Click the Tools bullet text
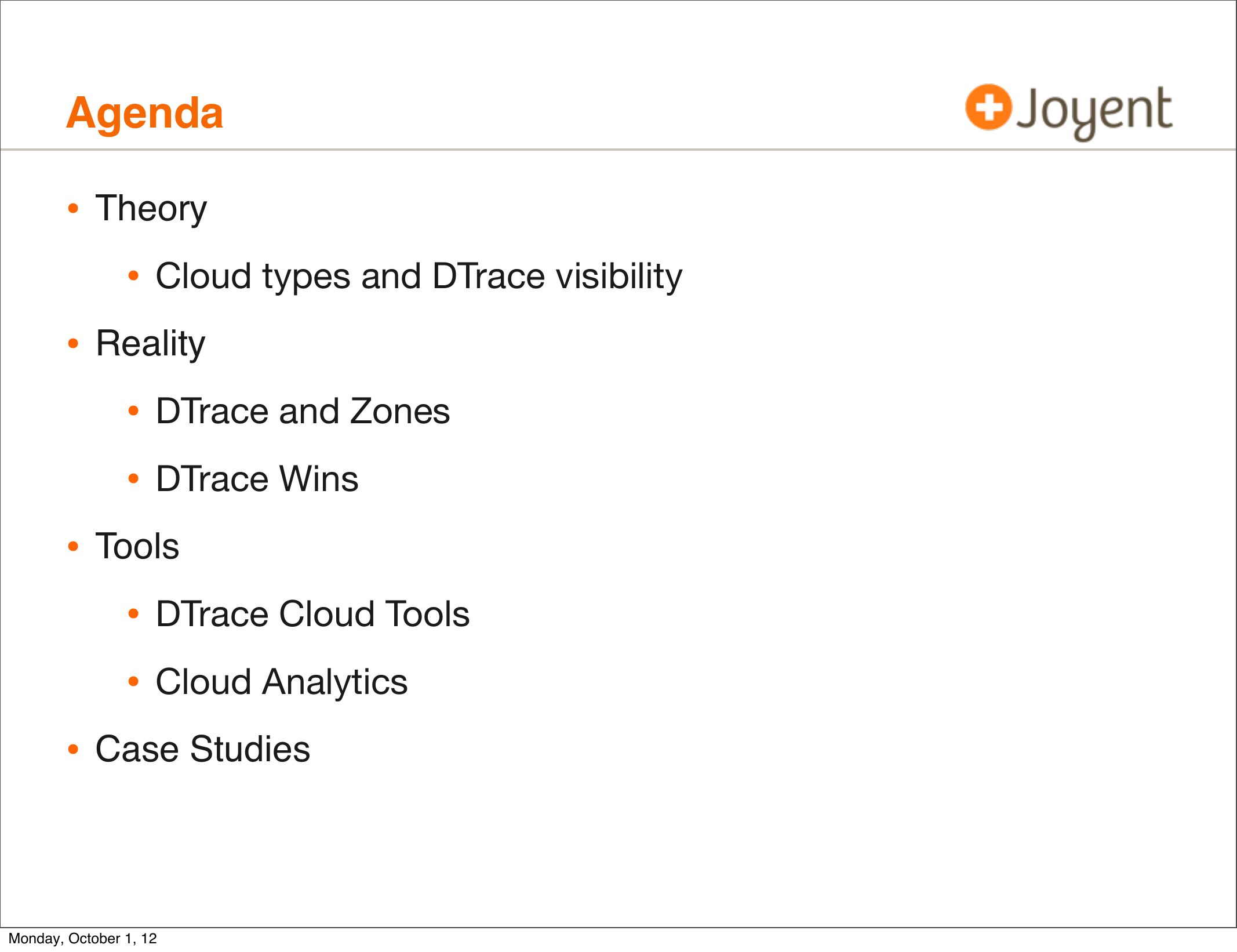Viewport: 1237px width, 952px height. click(137, 547)
